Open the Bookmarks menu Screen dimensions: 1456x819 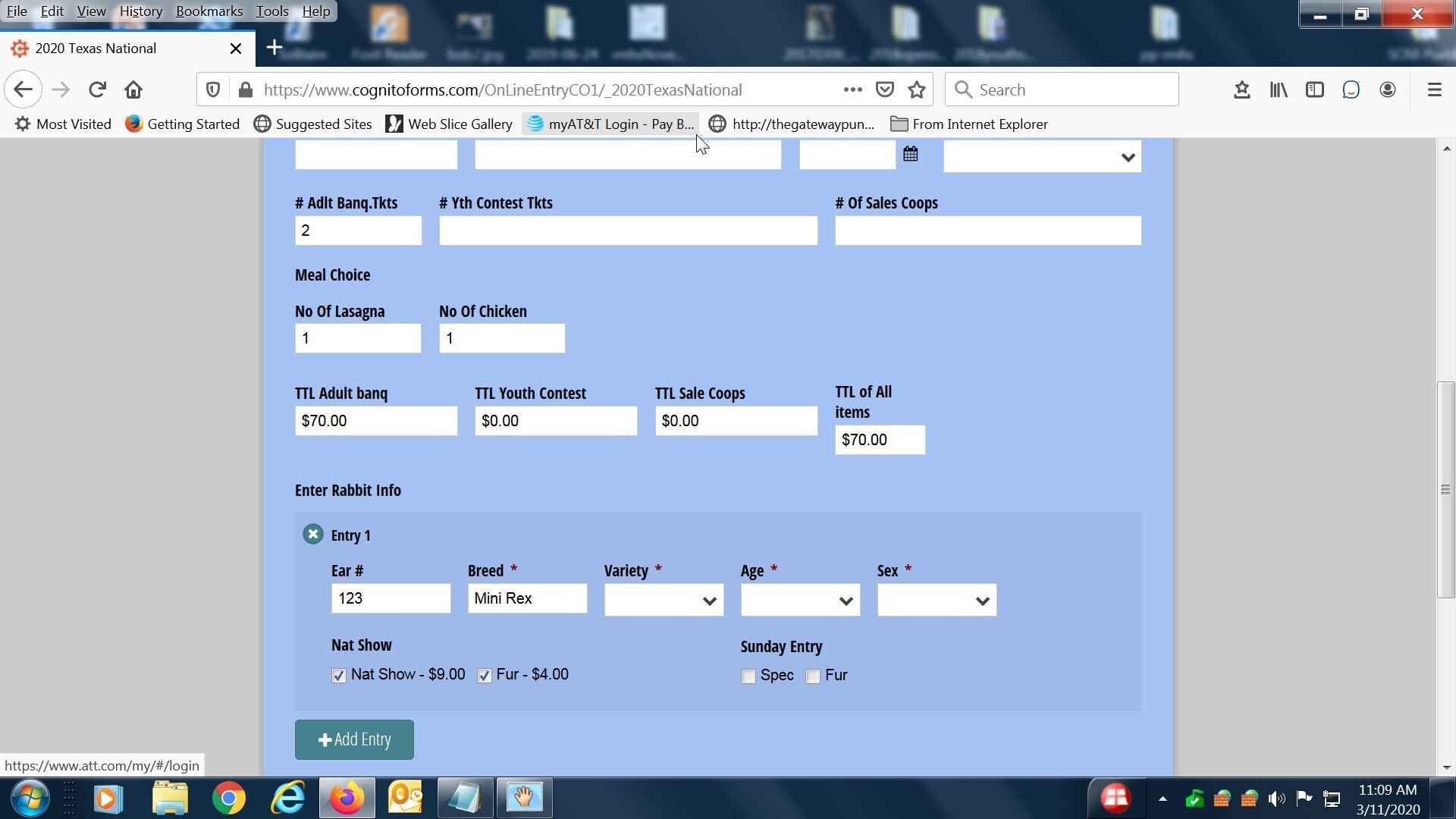click(209, 11)
